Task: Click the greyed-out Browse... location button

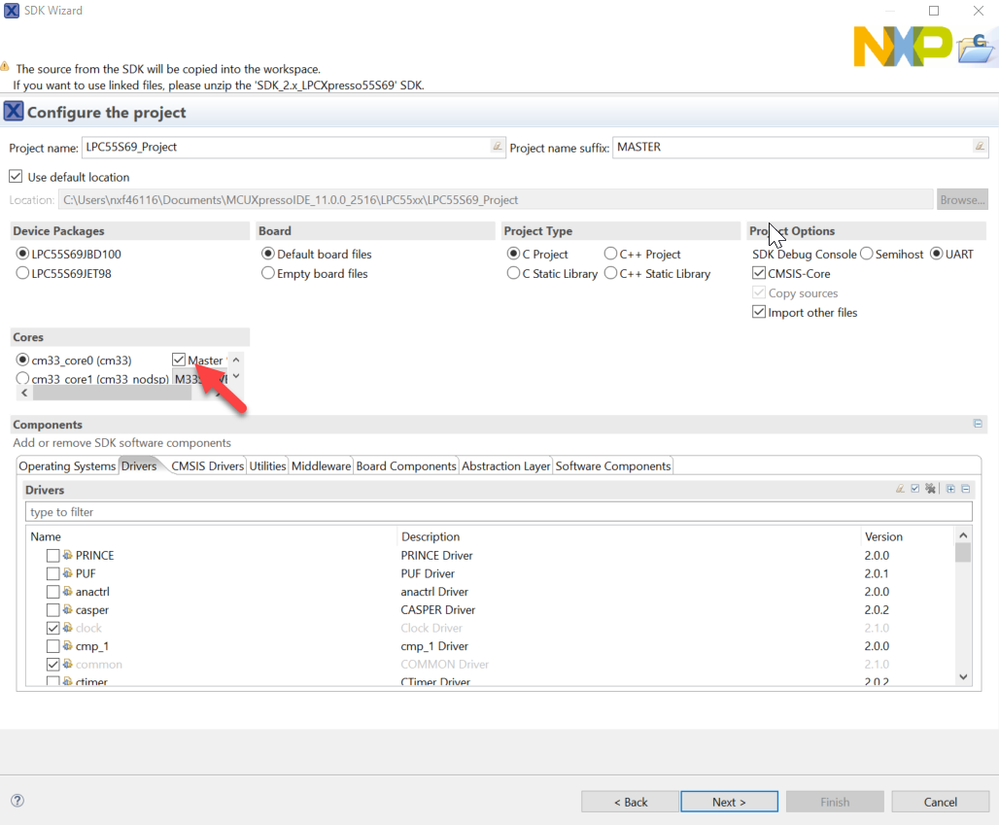Action: coord(962,199)
